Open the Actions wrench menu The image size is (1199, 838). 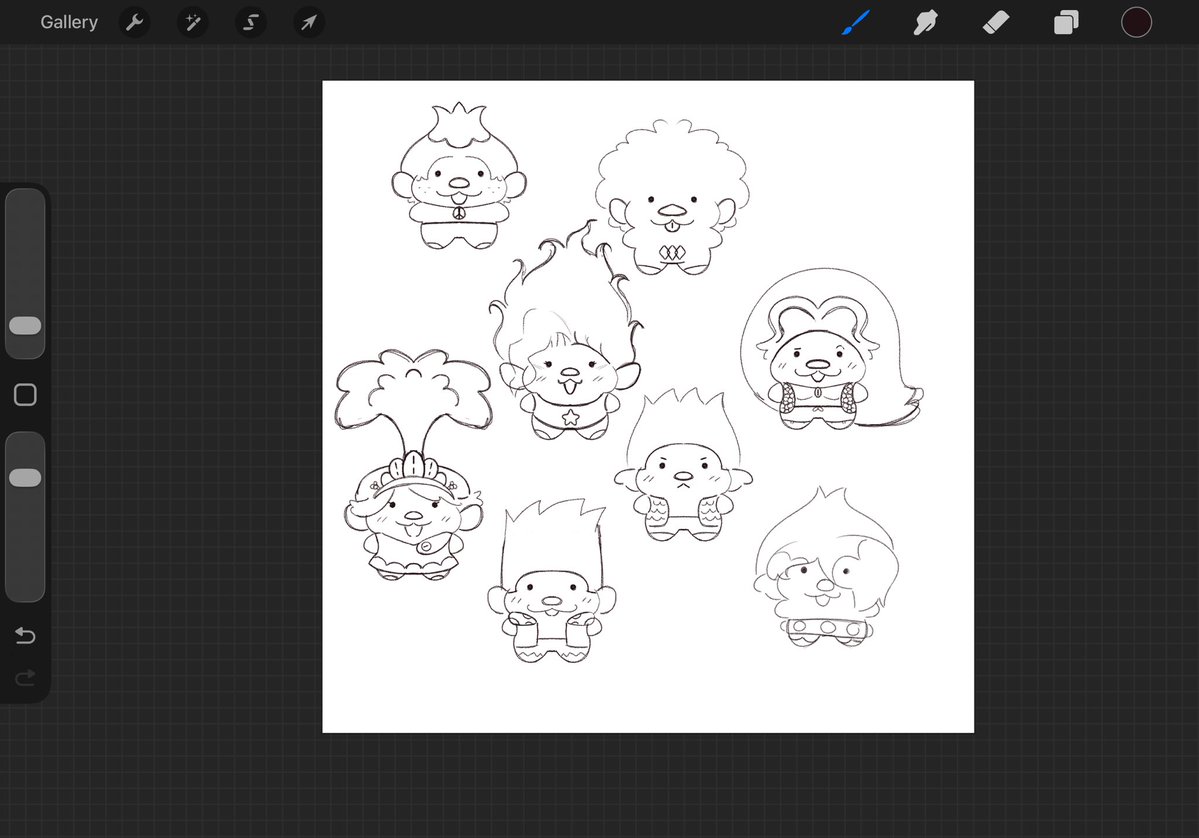tap(135, 22)
